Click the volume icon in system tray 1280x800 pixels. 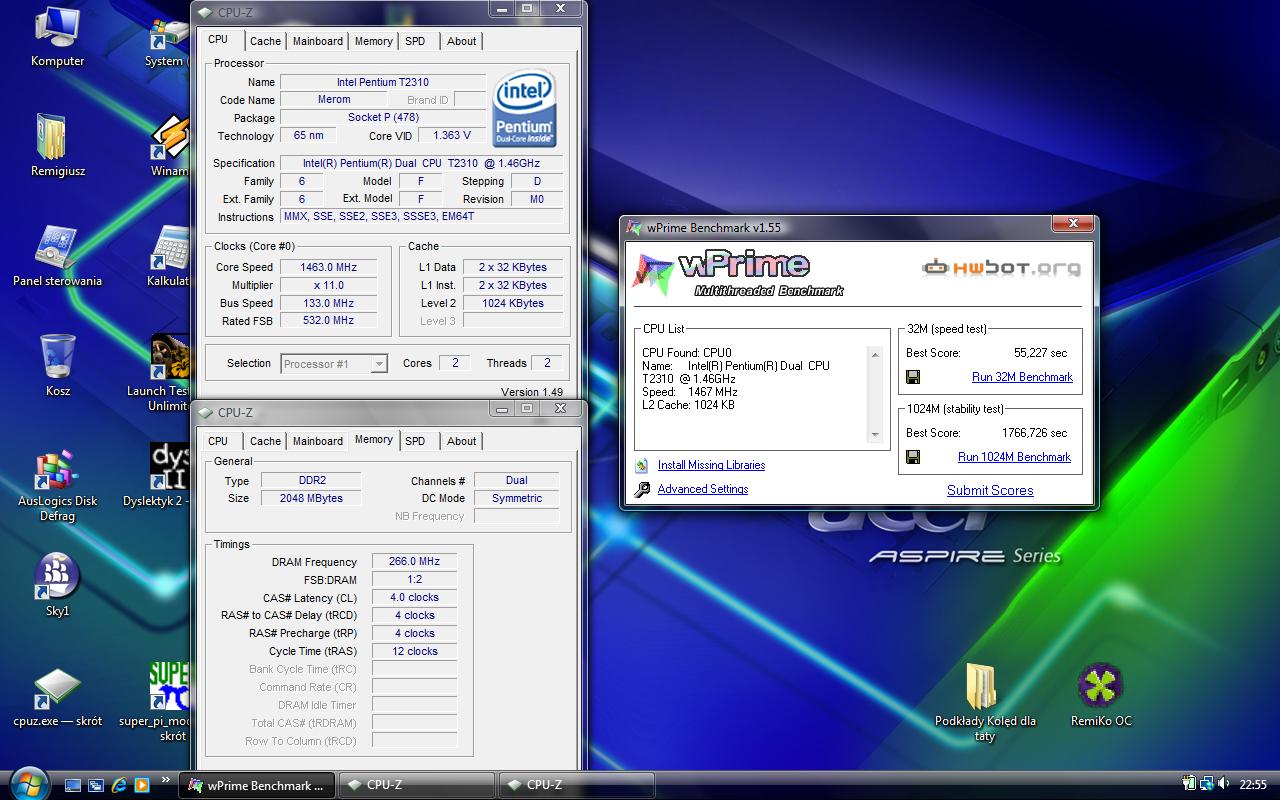pyautogui.click(x=1224, y=784)
